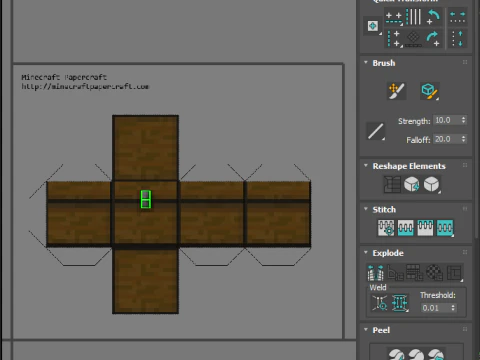Select the Relax brush with cube icon
480x360 pixels.
[x=429, y=91]
